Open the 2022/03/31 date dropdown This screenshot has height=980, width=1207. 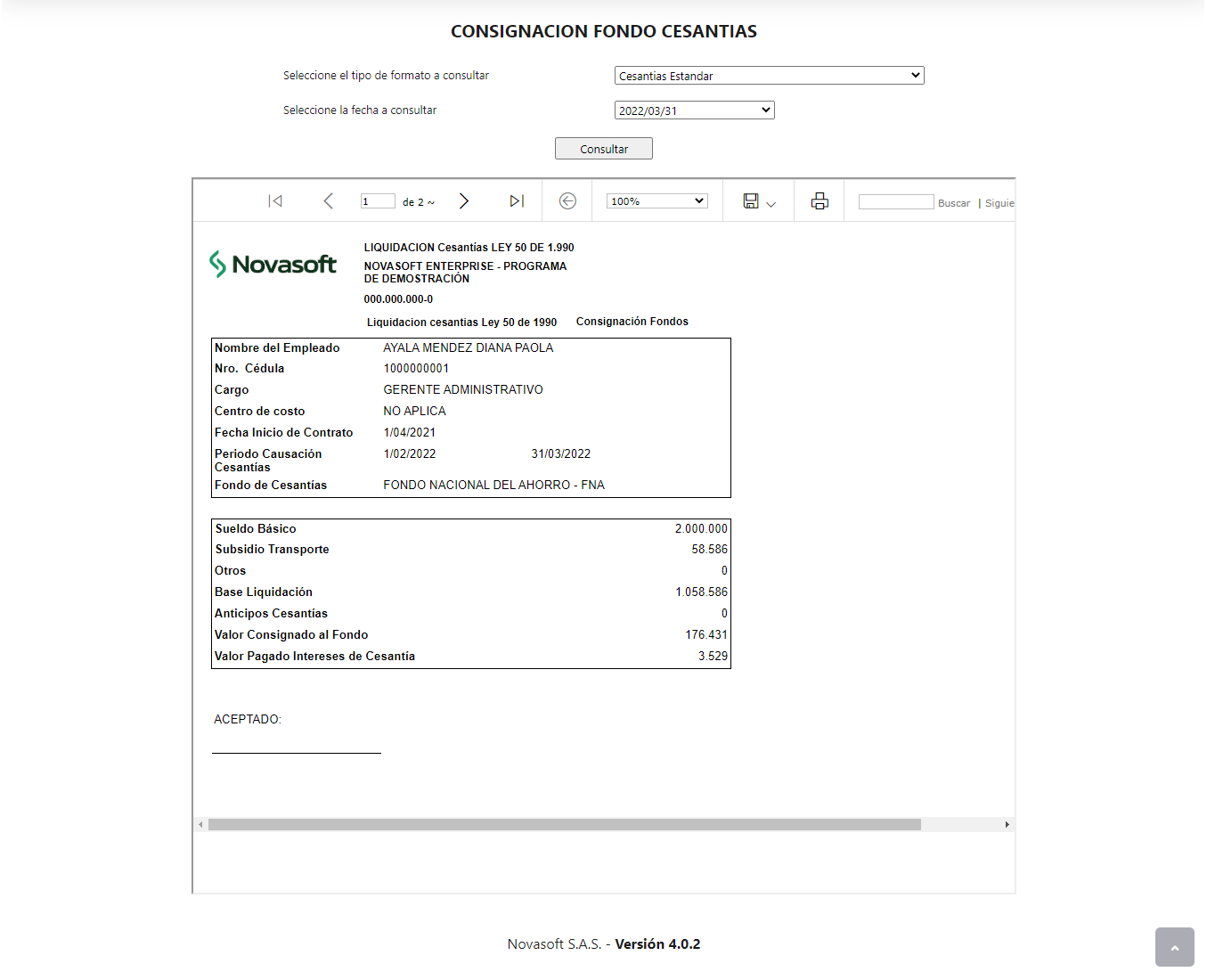click(695, 110)
